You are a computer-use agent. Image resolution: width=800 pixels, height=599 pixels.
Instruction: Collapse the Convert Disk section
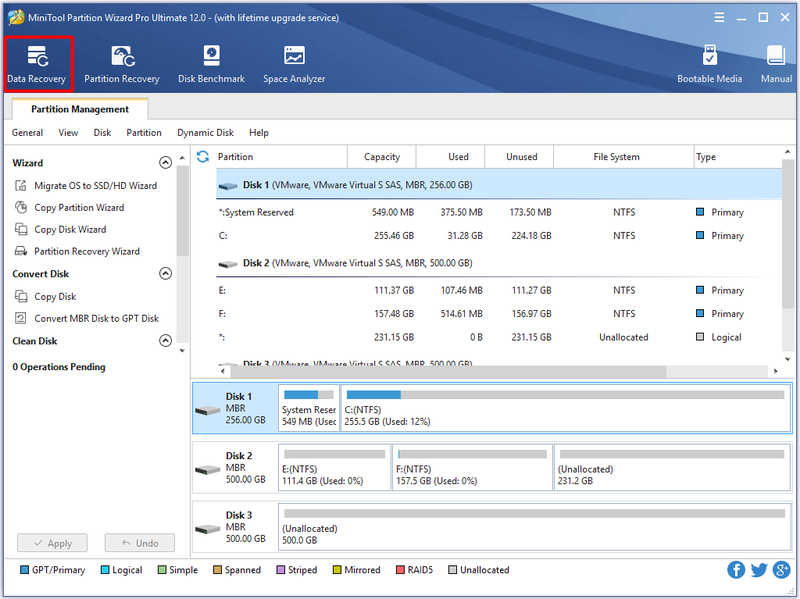click(x=165, y=273)
